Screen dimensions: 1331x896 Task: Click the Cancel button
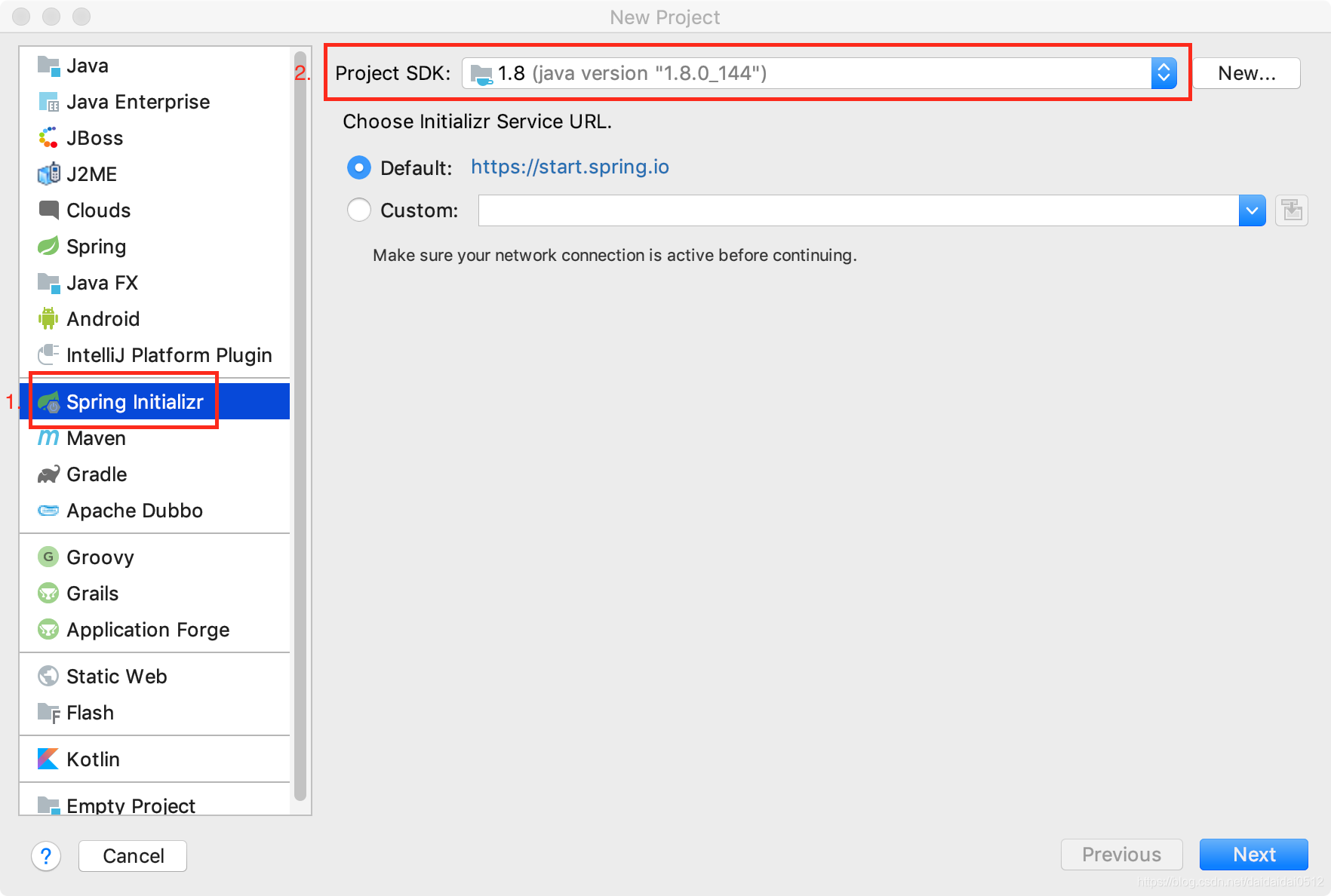(x=133, y=856)
